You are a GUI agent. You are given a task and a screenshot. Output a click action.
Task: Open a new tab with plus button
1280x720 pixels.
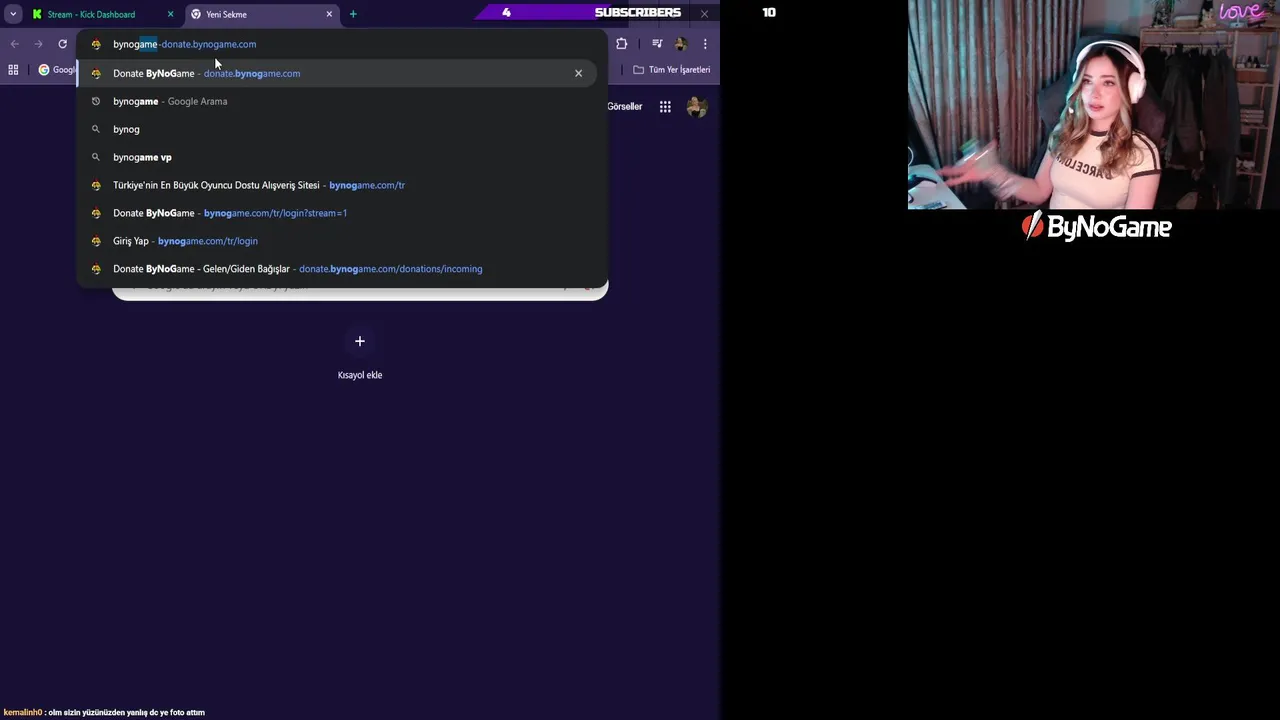coord(353,14)
